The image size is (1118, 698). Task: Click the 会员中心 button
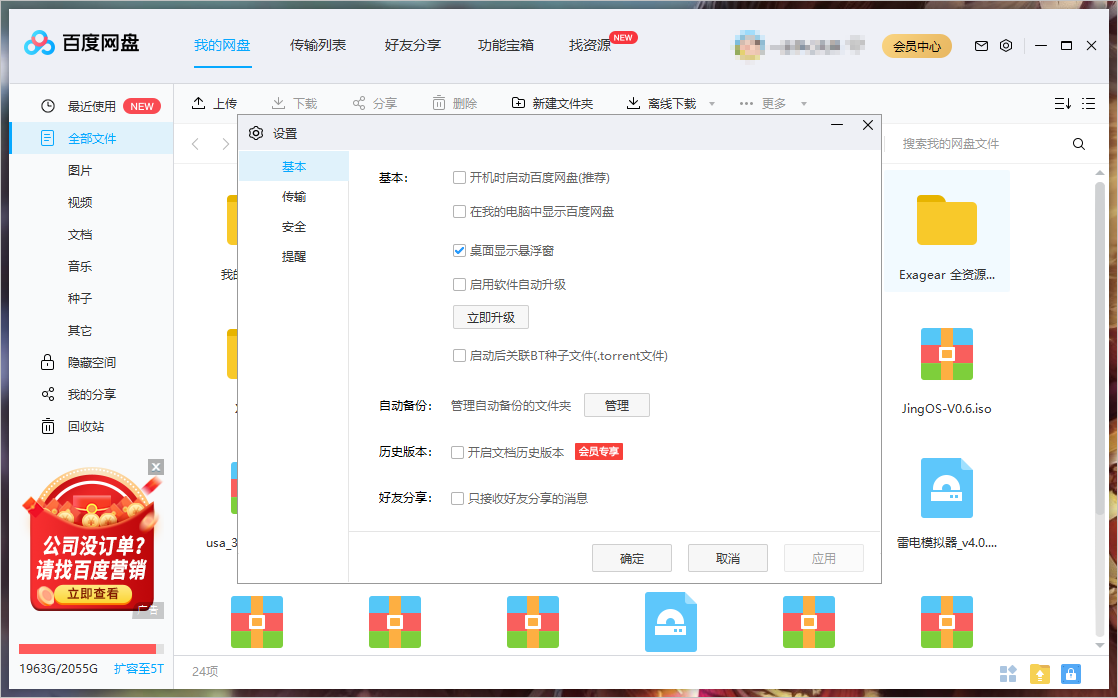point(917,46)
